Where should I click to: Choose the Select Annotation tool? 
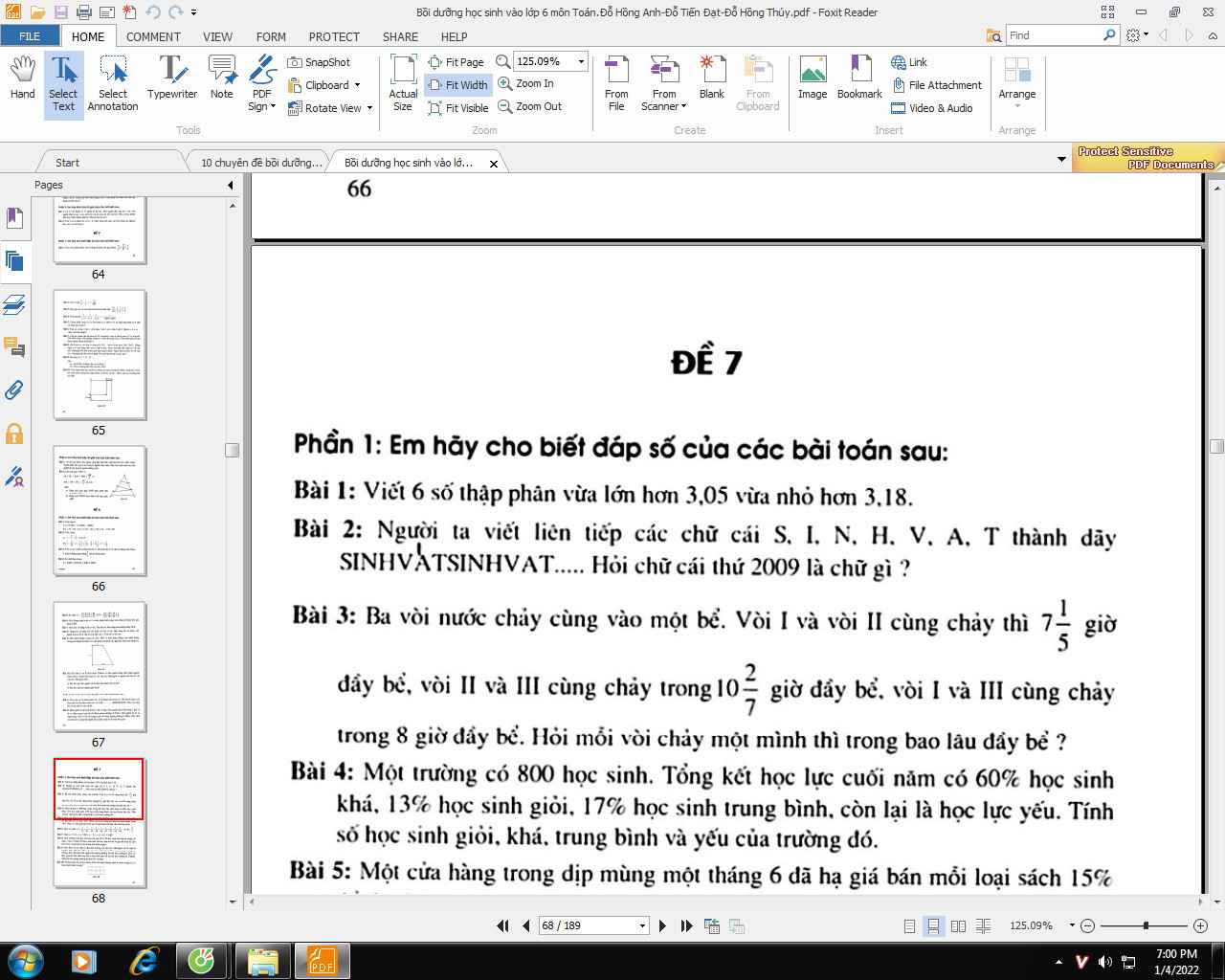click(x=113, y=84)
